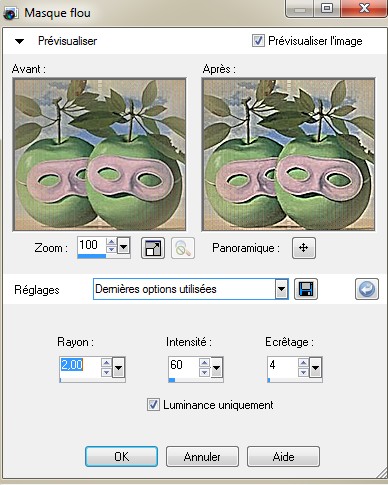Click the fit-to-window zoom icon
This screenshot has width=388, height=485.
(x=153, y=248)
